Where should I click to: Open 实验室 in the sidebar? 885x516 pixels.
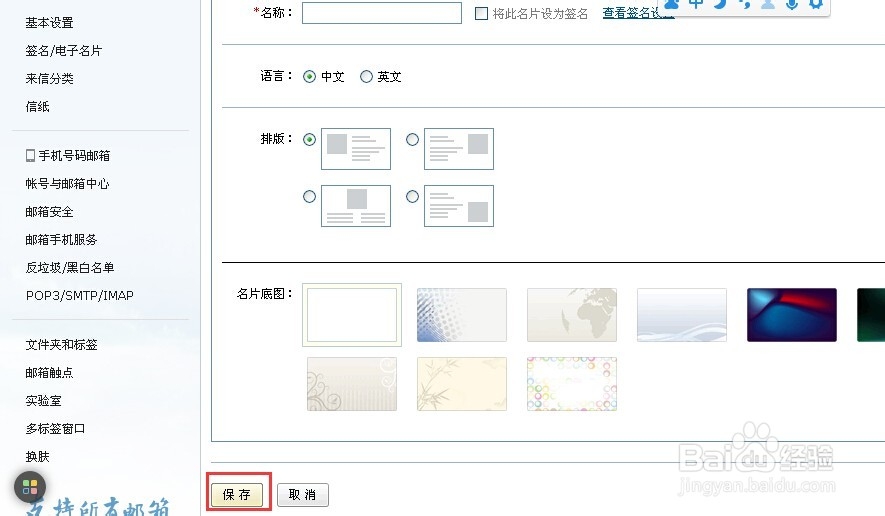pos(43,401)
